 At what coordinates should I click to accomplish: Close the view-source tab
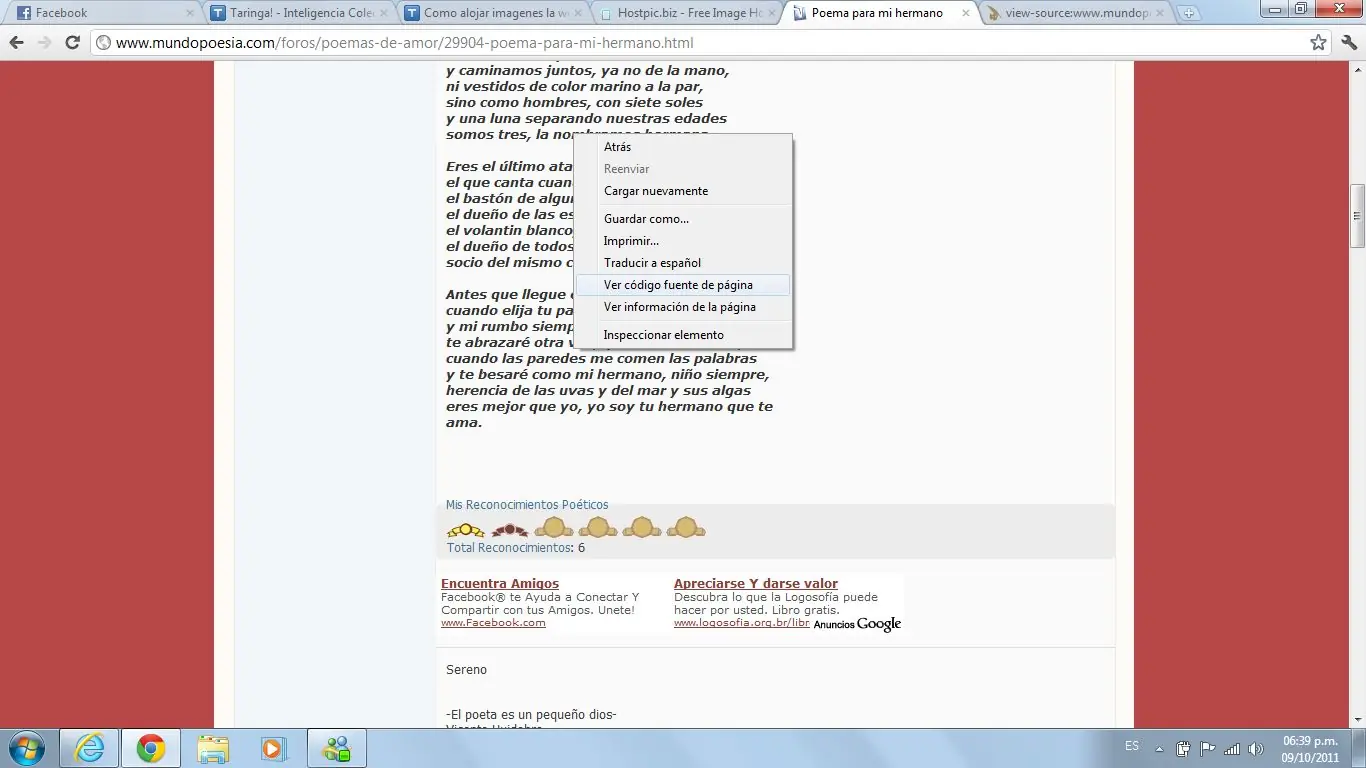(x=1159, y=14)
